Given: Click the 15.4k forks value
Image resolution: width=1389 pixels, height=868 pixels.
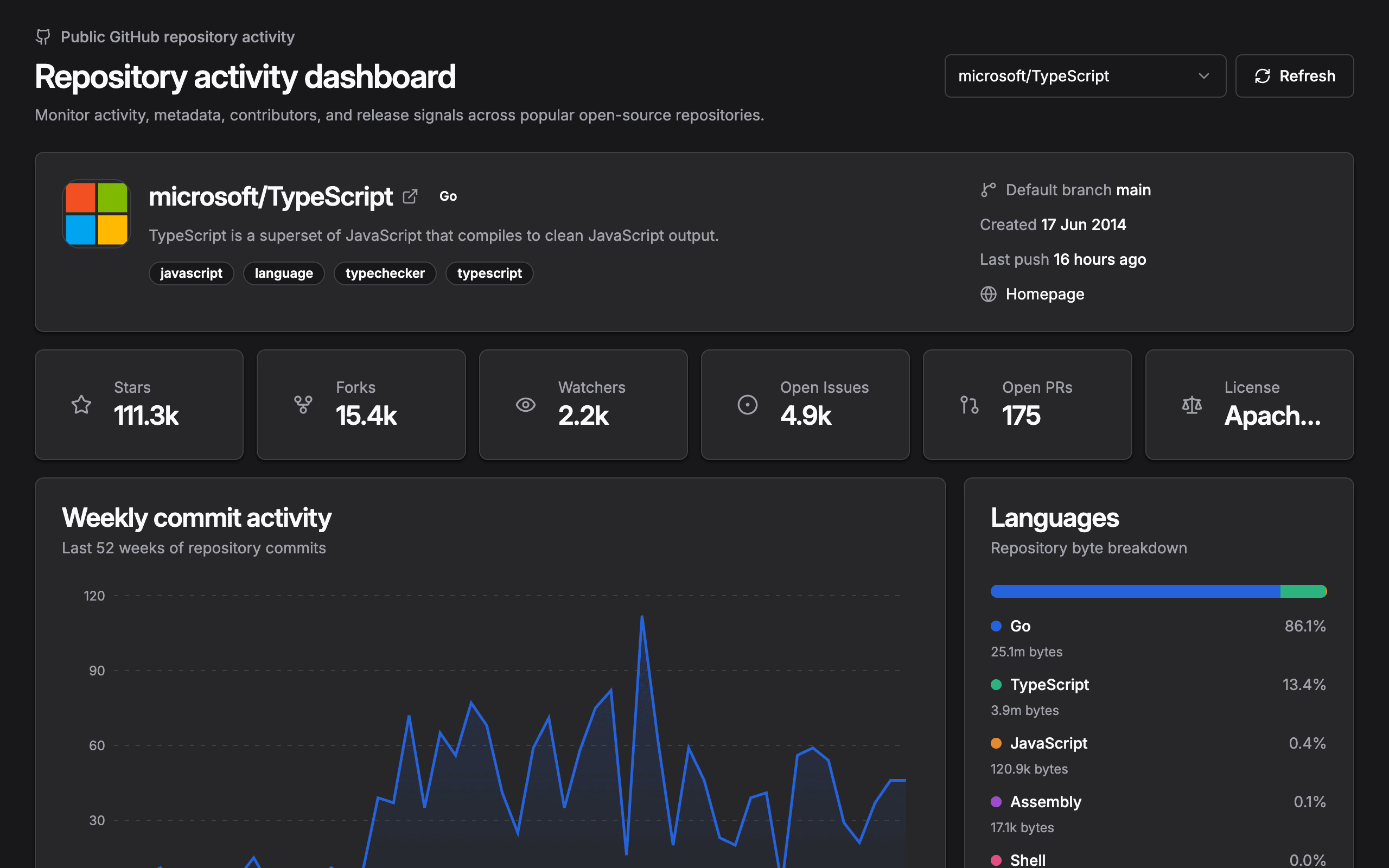Looking at the screenshot, I should pyautogui.click(x=366, y=416).
